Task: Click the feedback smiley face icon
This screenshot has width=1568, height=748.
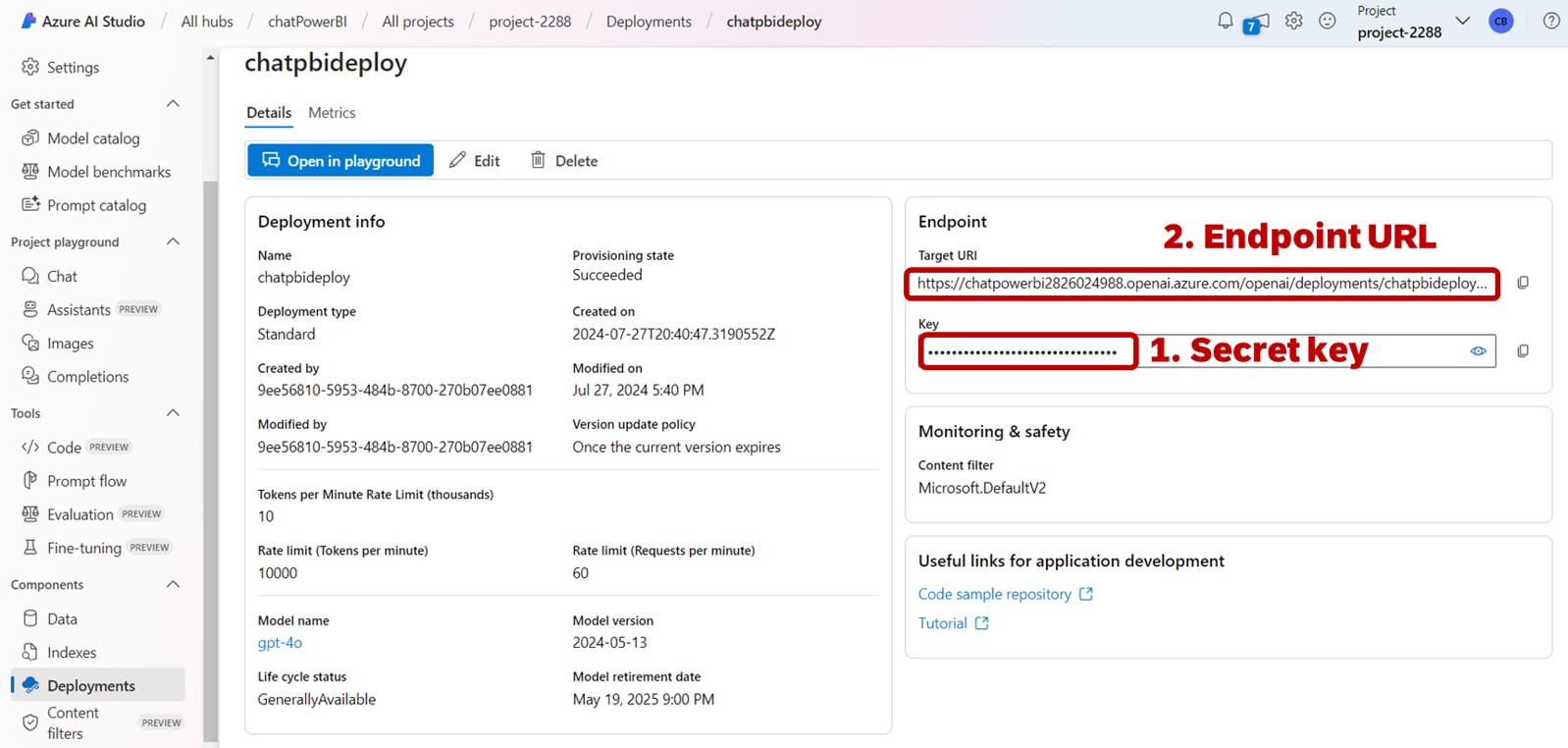Action: click(1328, 21)
